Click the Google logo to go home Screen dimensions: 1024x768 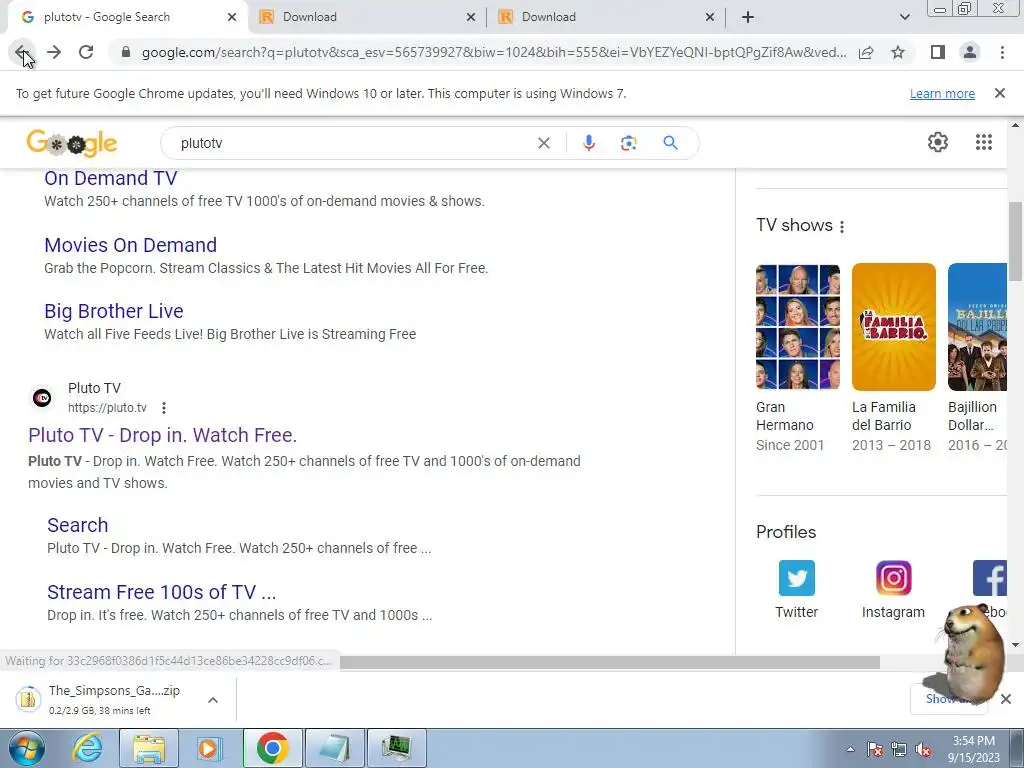coord(72,142)
